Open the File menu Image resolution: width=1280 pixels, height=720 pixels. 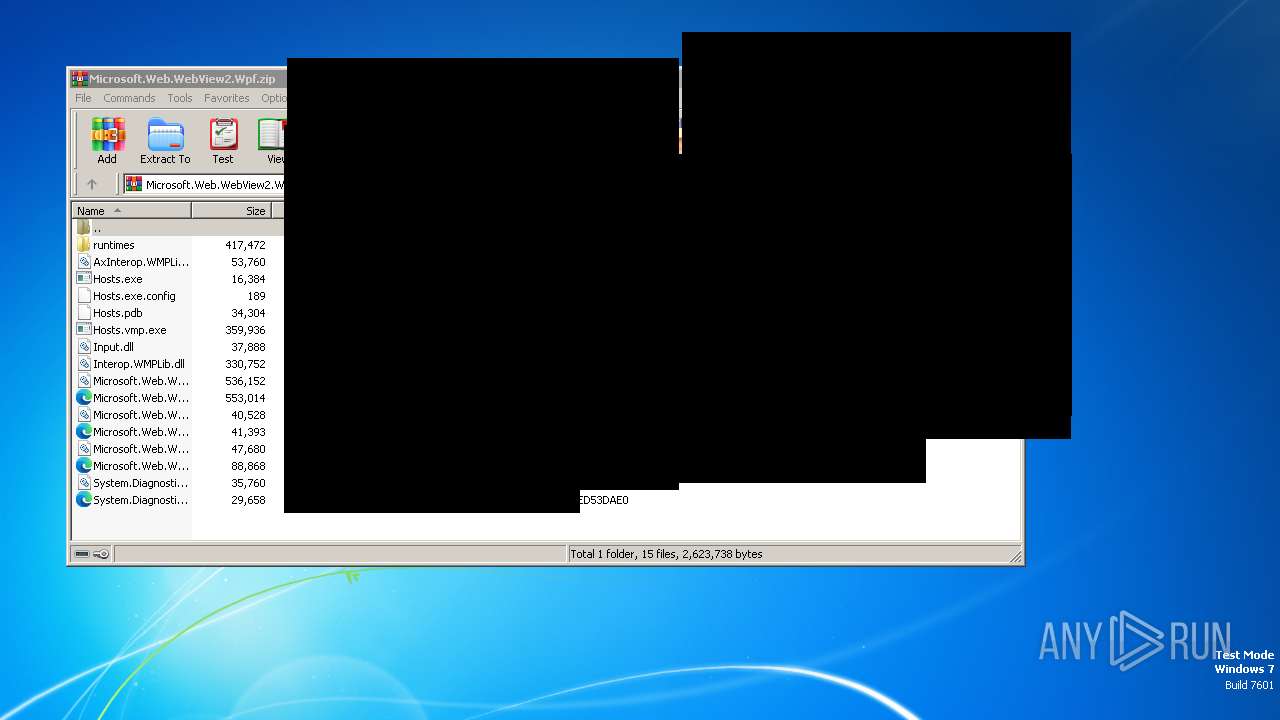83,98
